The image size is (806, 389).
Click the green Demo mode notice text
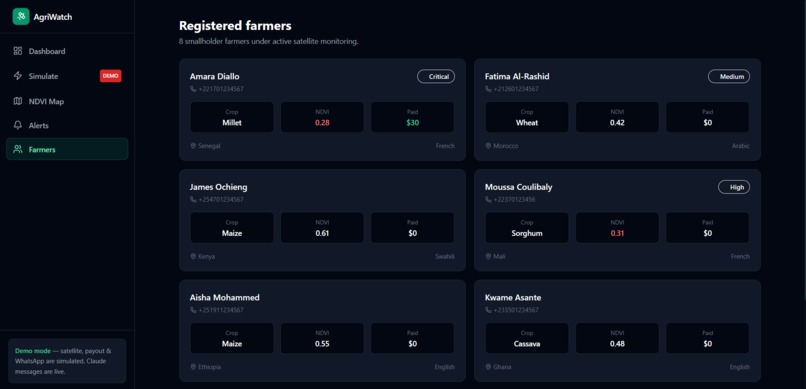(33, 351)
